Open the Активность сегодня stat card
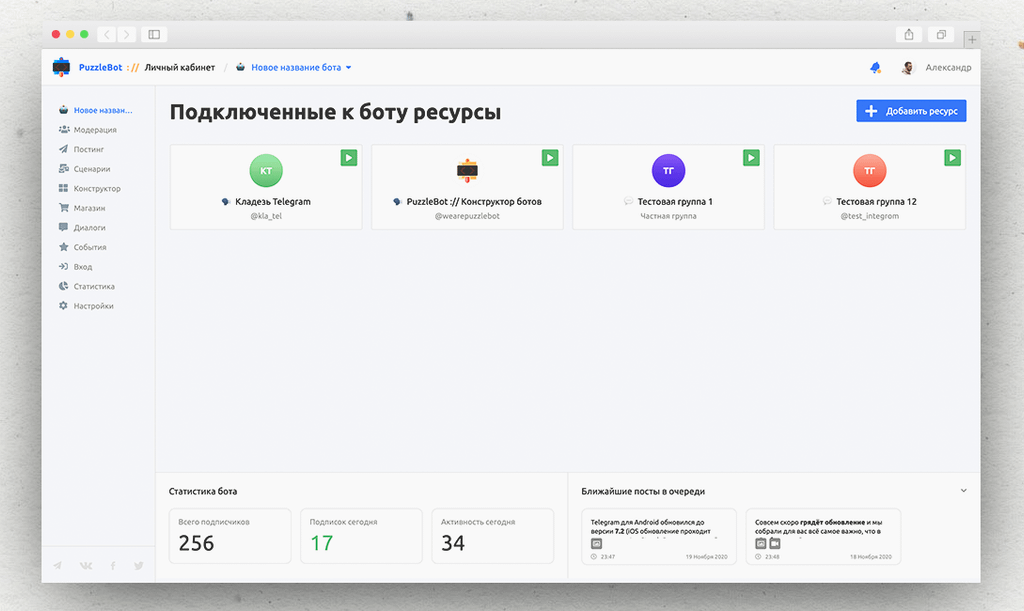Image resolution: width=1024 pixels, height=611 pixels. click(492, 536)
